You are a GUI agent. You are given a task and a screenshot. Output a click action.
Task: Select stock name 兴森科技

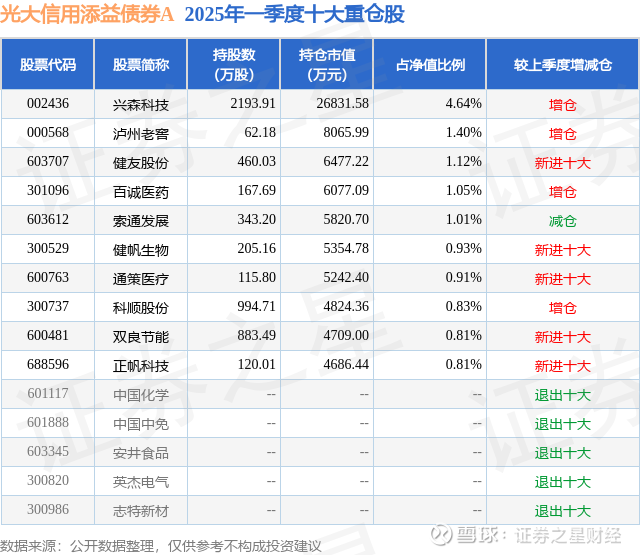141,105
